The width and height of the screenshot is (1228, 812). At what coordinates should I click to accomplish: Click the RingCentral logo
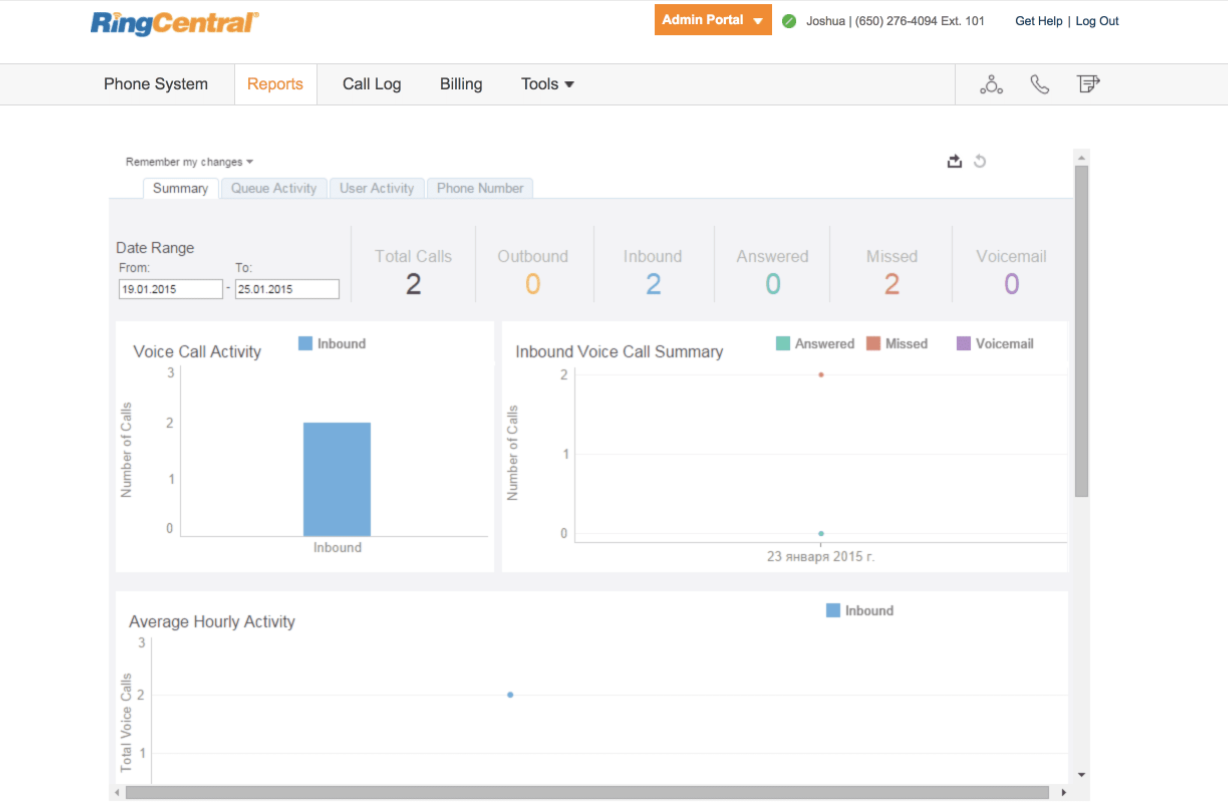175,23
